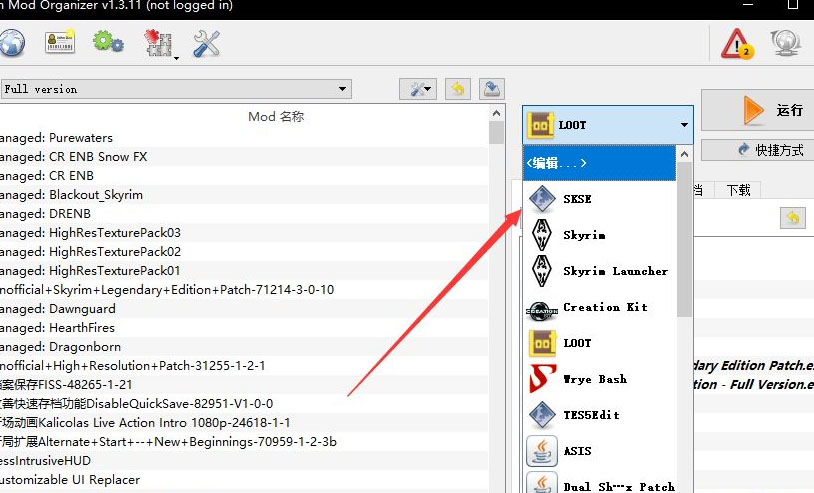Select the DRENB mod row
814x493 pixels.
click(x=244, y=214)
